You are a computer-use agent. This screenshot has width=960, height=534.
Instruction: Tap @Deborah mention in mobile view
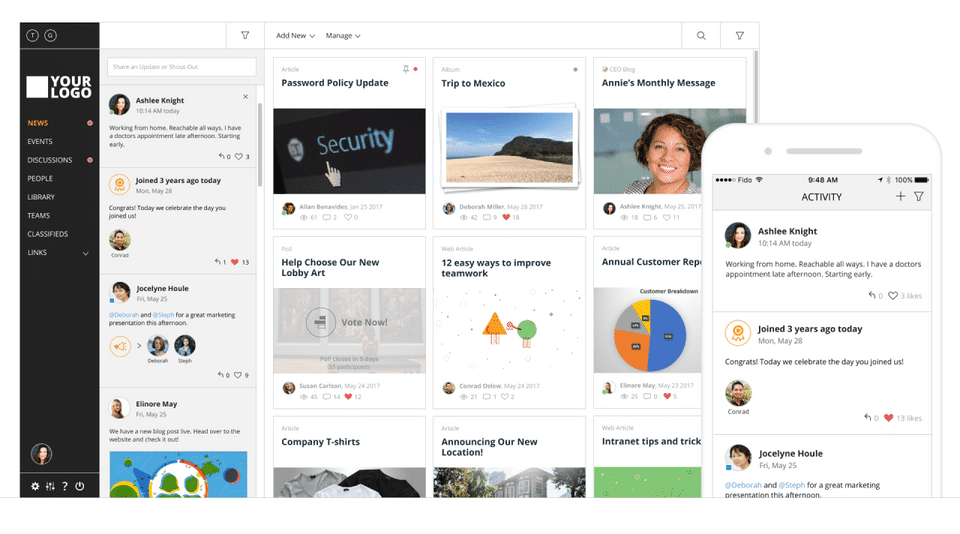(743, 485)
